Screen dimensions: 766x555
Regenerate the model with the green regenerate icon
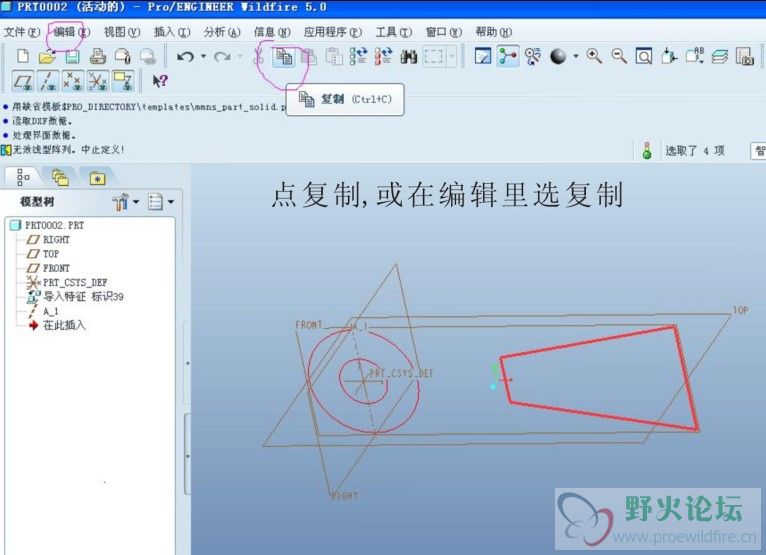point(359,57)
